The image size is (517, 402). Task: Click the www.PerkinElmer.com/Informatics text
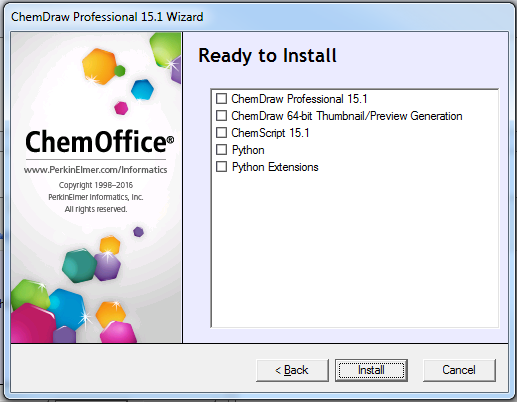[95, 170]
